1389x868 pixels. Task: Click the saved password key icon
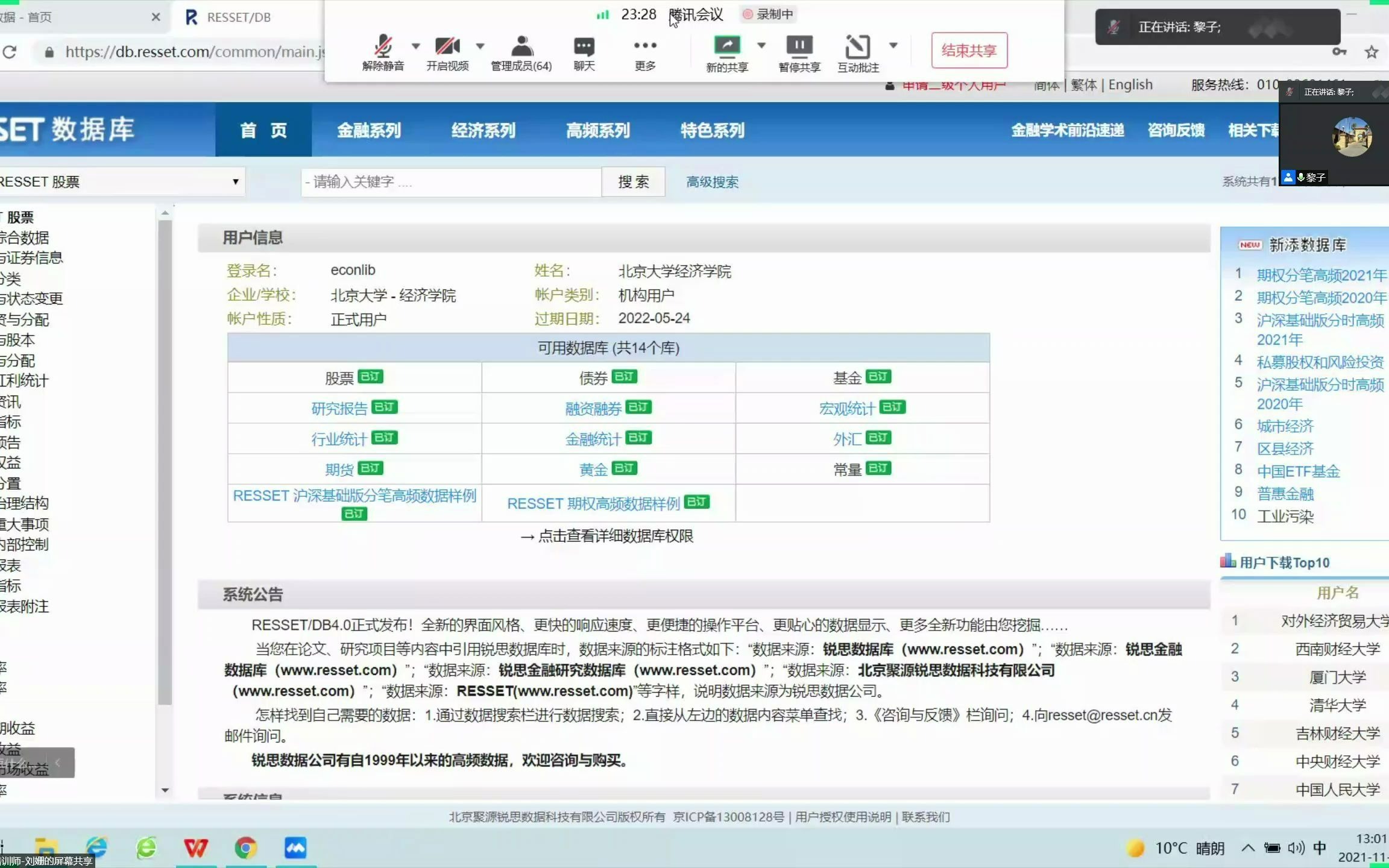point(1339,52)
